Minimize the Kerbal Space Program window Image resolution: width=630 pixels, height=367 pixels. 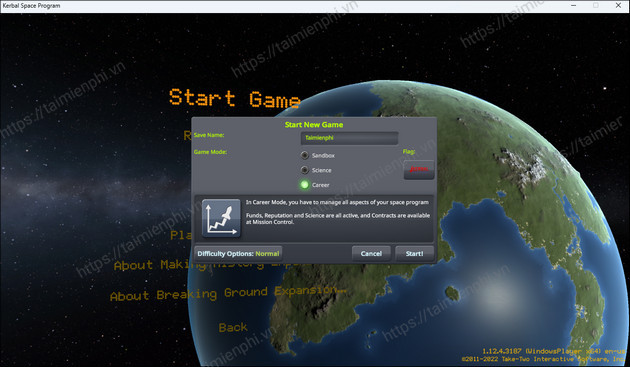[x=573, y=6]
